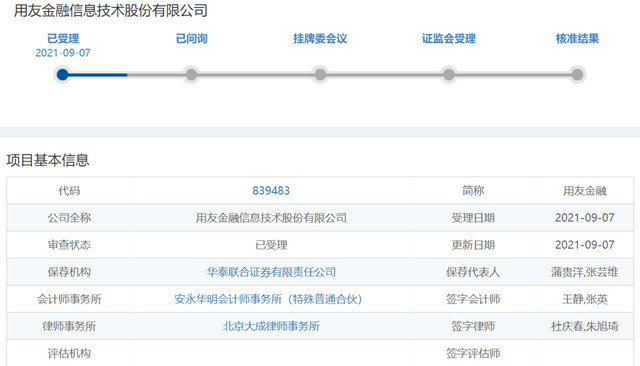This screenshot has width=640, height=366.
Task: Open the 华泰联合证券有限责任公司 sponsor link
Action: click(x=271, y=272)
